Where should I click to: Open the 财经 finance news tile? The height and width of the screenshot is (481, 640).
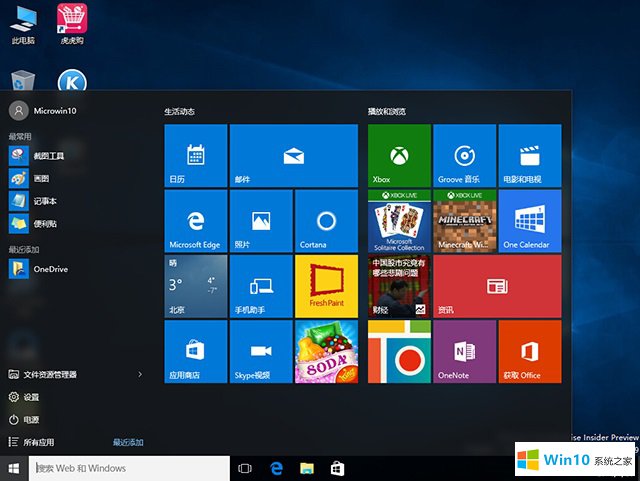(x=399, y=286)
